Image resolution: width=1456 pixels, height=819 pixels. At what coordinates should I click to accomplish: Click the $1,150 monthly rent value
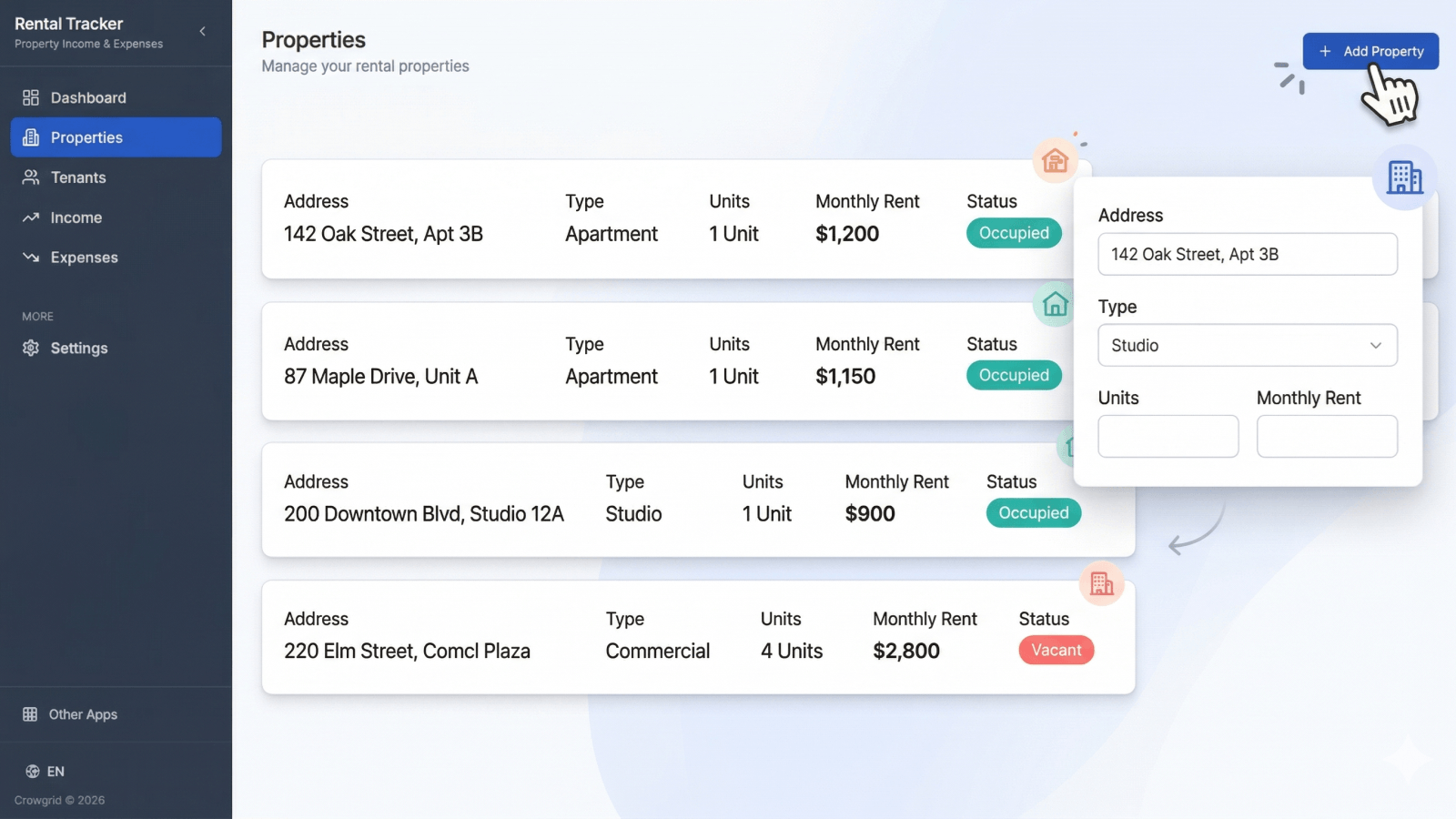tap(845, 377)
